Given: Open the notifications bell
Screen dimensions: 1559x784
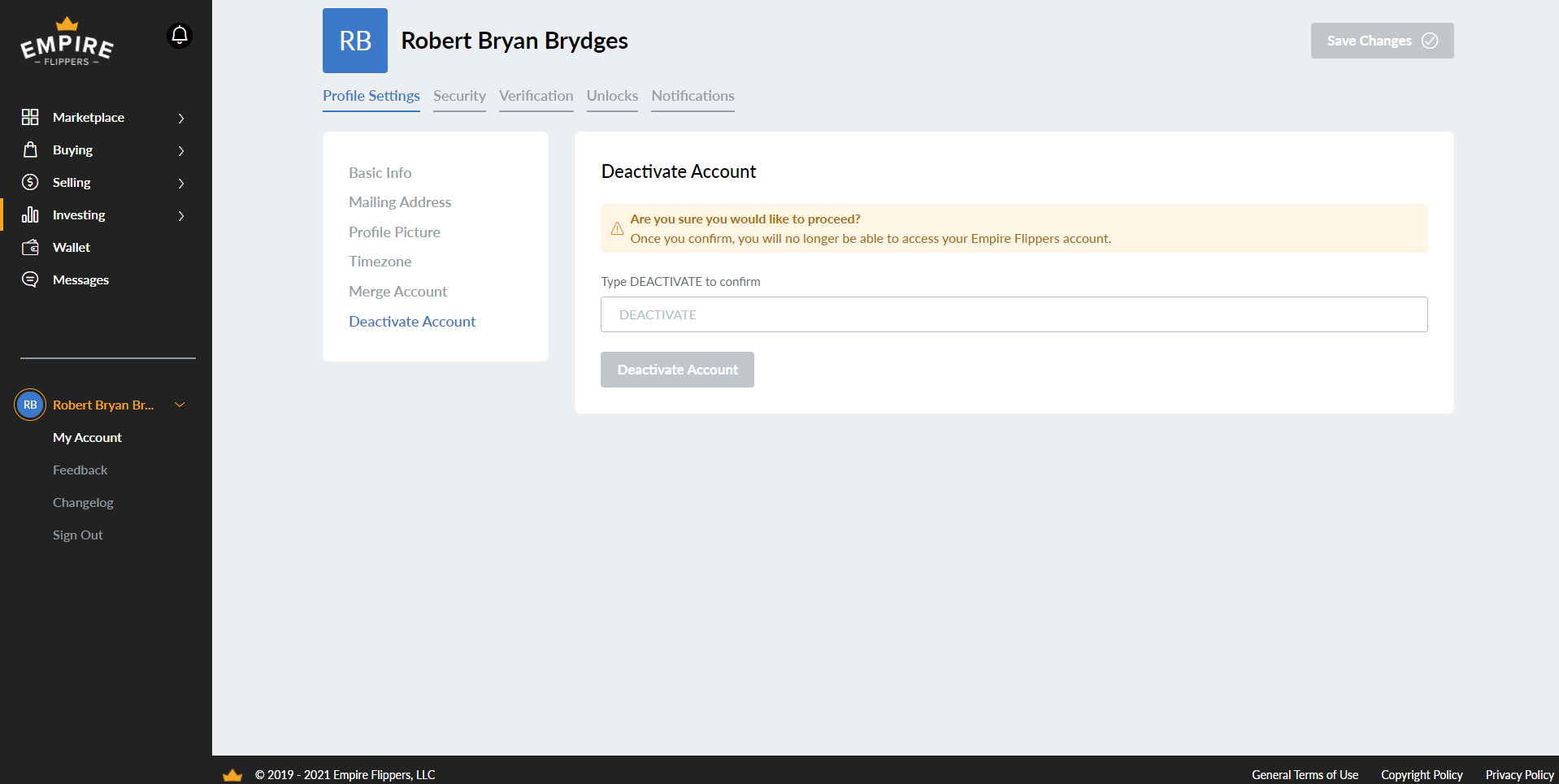Looking at the screenshot, I should [x=180, y=36].
